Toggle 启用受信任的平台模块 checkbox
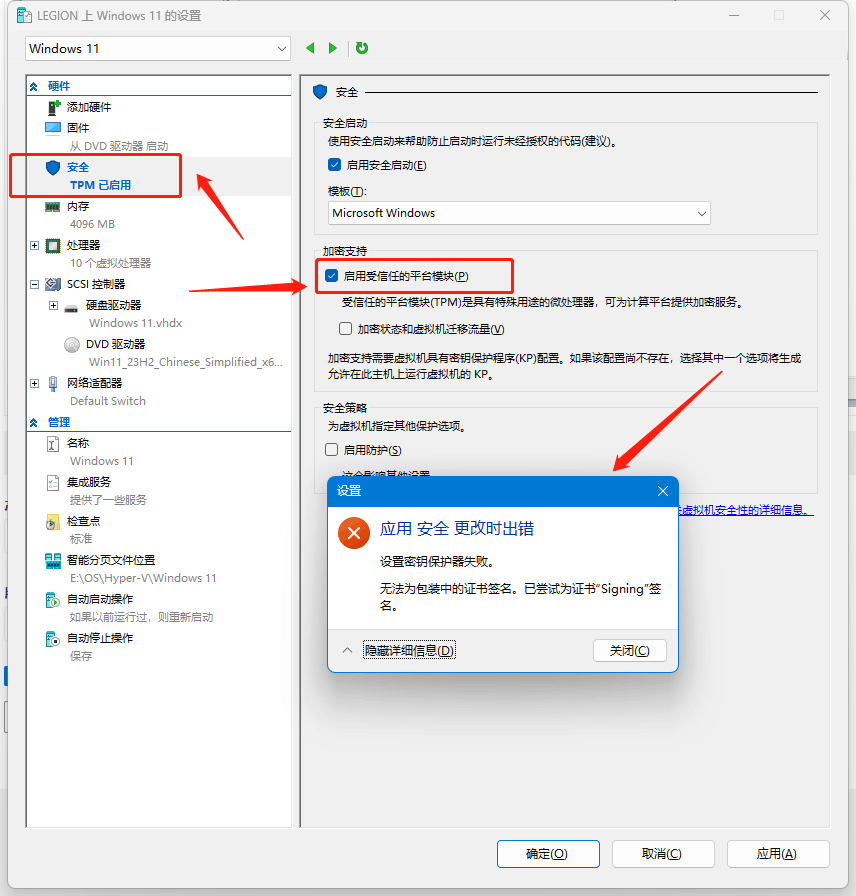856x896 pixels. (331, 276)
